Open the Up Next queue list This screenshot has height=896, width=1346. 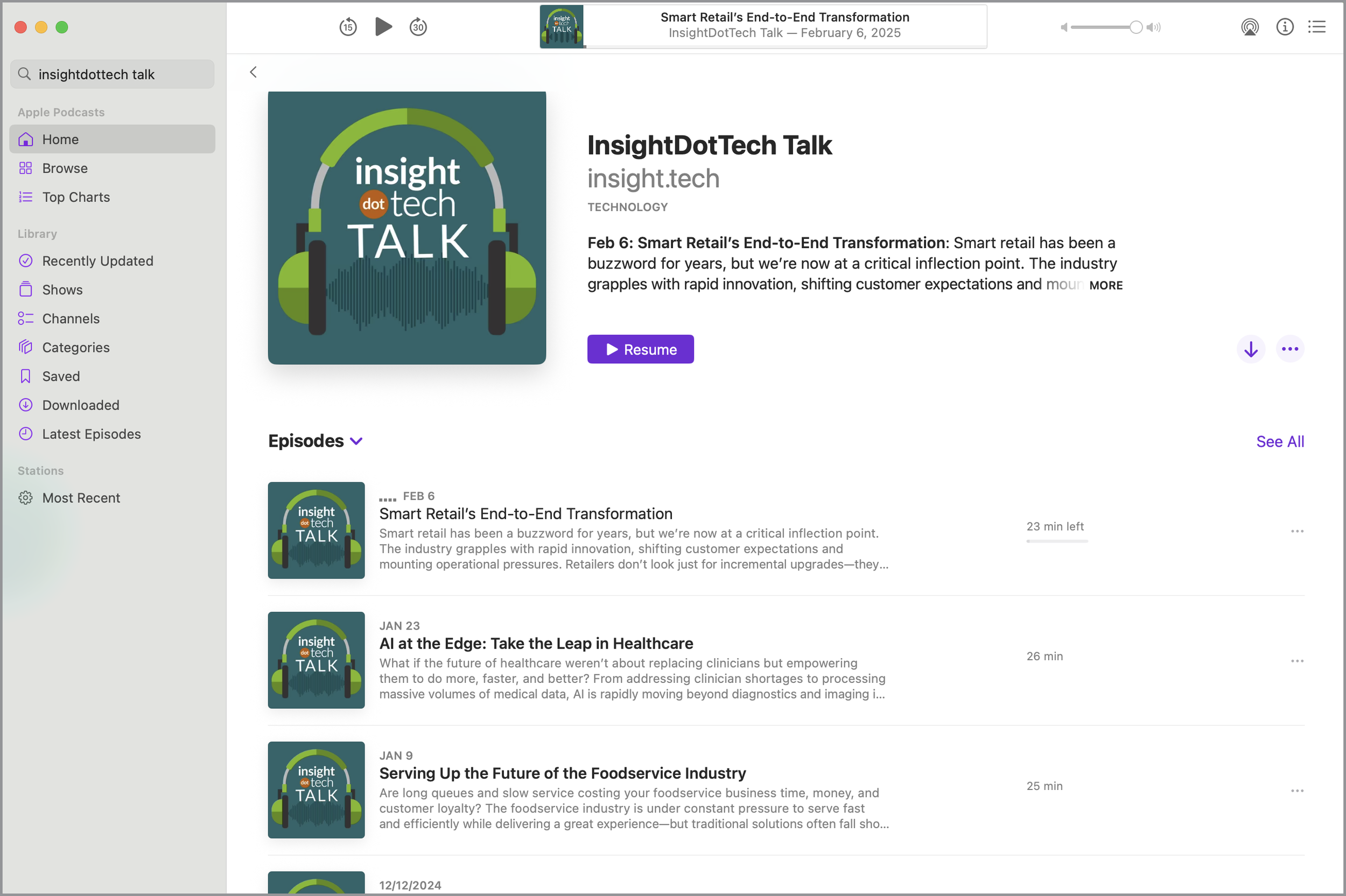pyautogui.click(x=1317, y=27)
